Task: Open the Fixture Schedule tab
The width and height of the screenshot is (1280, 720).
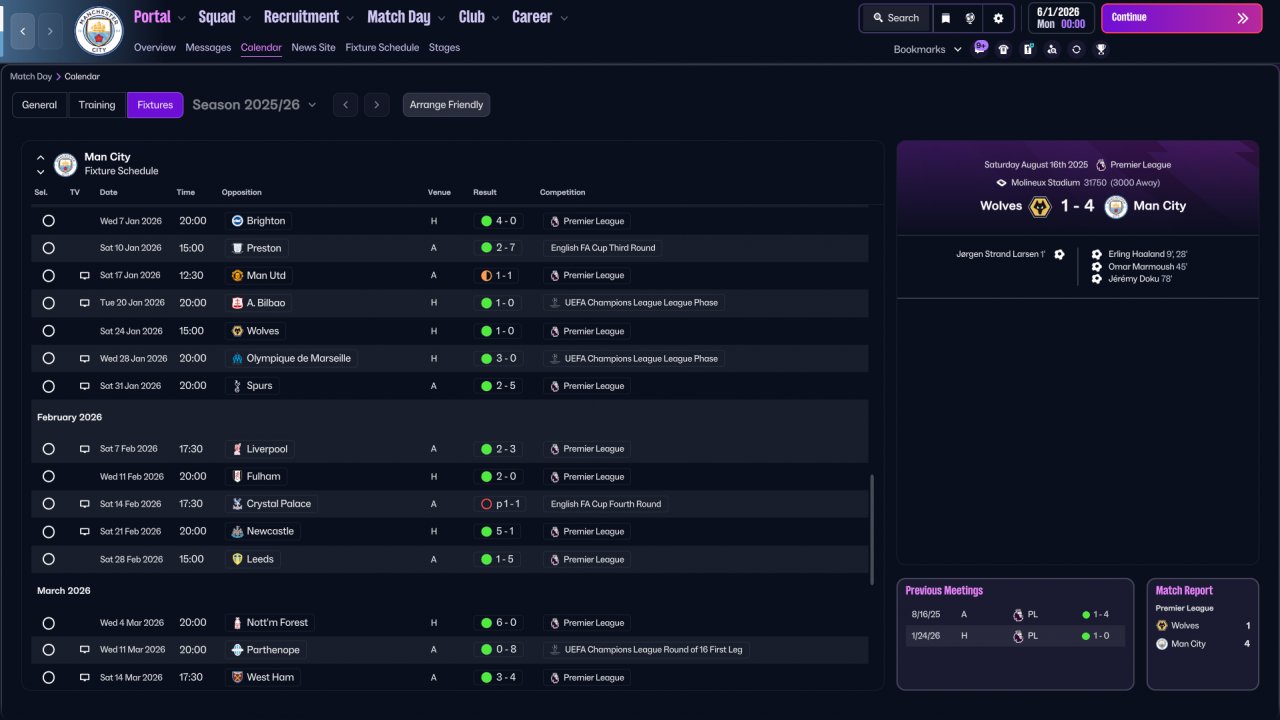Action: coord(382,47)
